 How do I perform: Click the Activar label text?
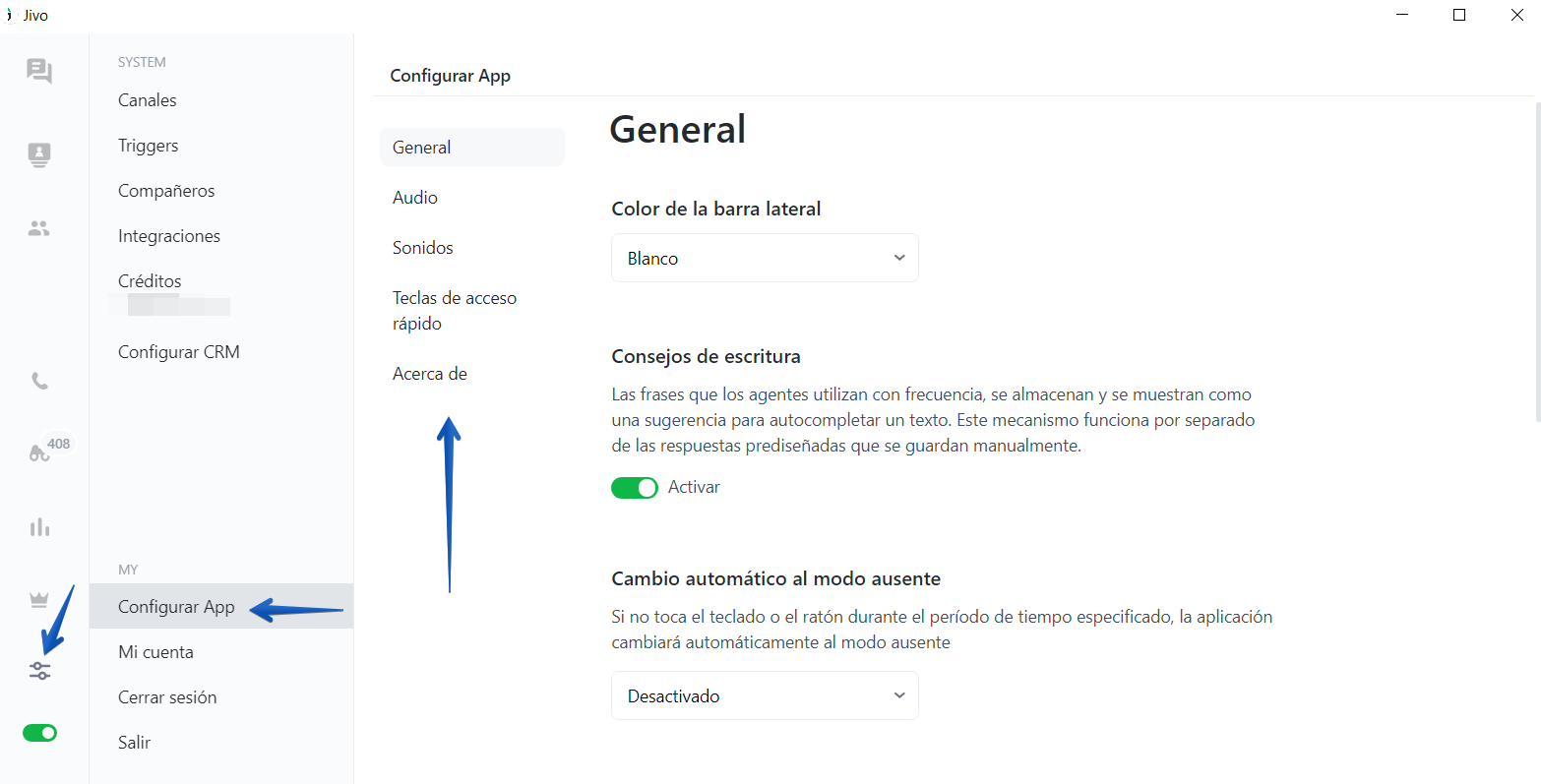coord(694,487)
